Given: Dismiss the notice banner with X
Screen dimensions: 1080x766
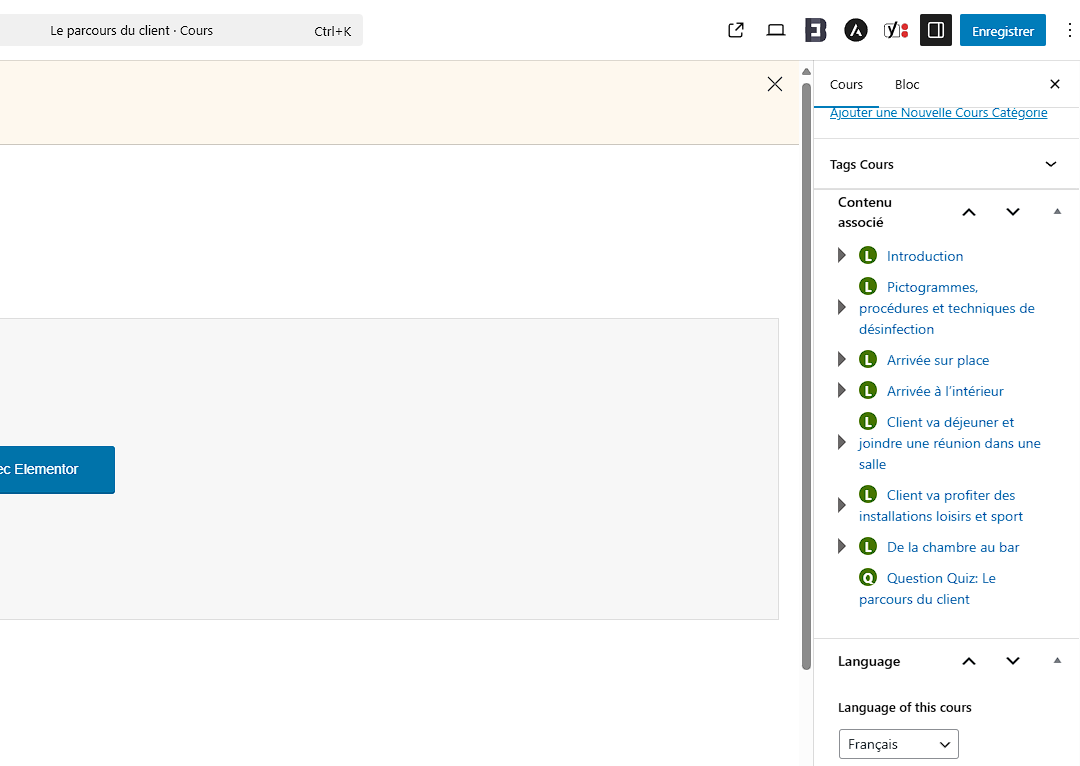Looking at the screenshot, I should (775, 84).
